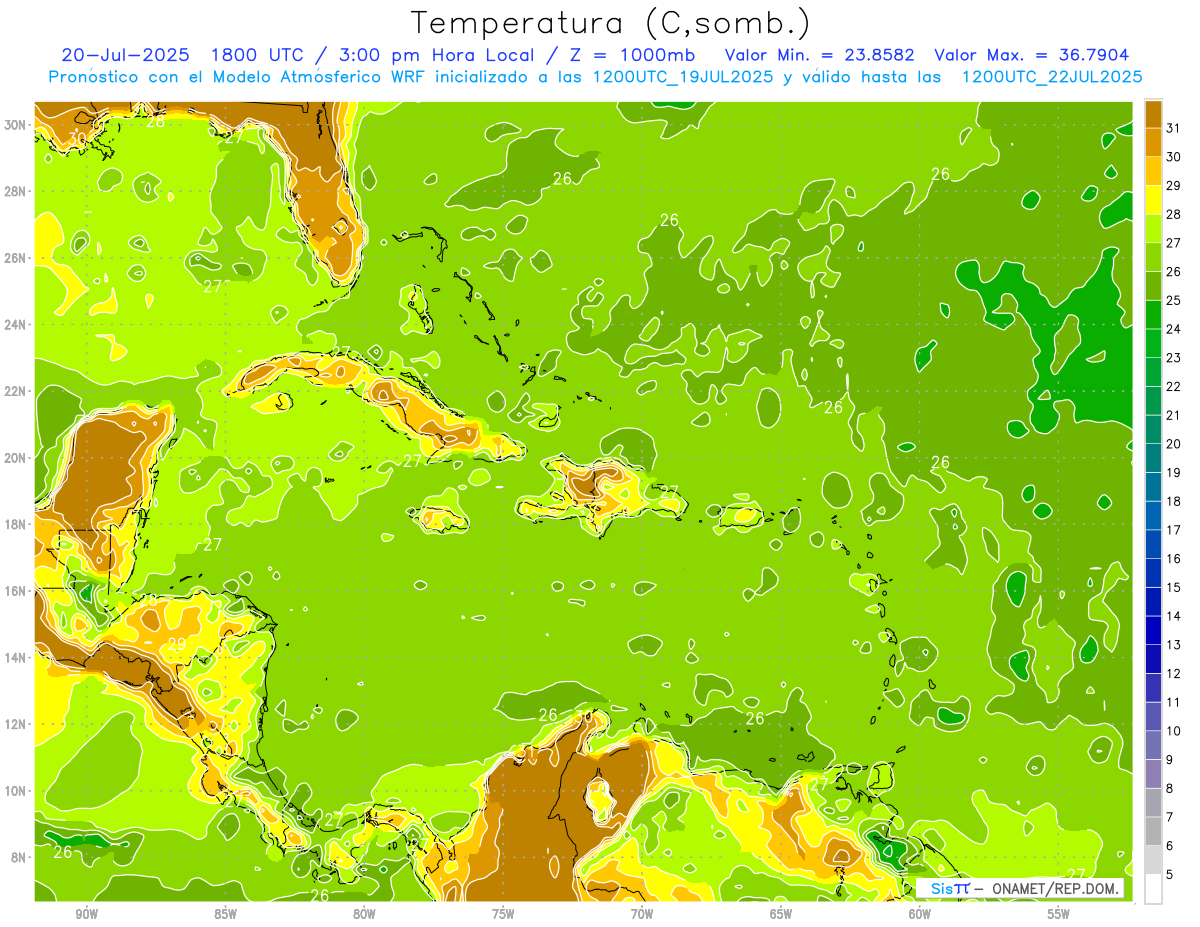Click the '65W' longitude axis label
This screenshot has width=1200, height=927.
781,914
